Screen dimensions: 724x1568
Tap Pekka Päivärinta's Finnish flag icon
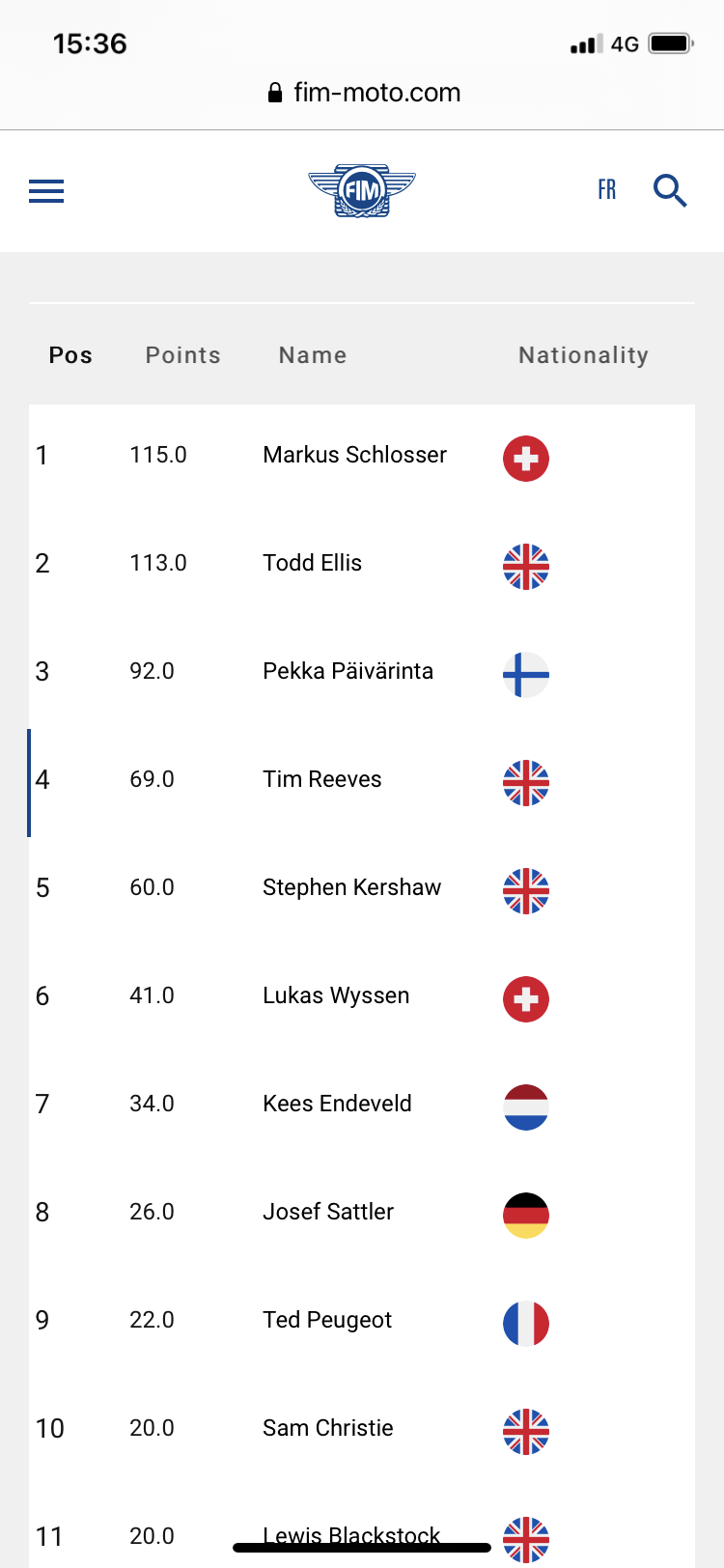[526, 675]
